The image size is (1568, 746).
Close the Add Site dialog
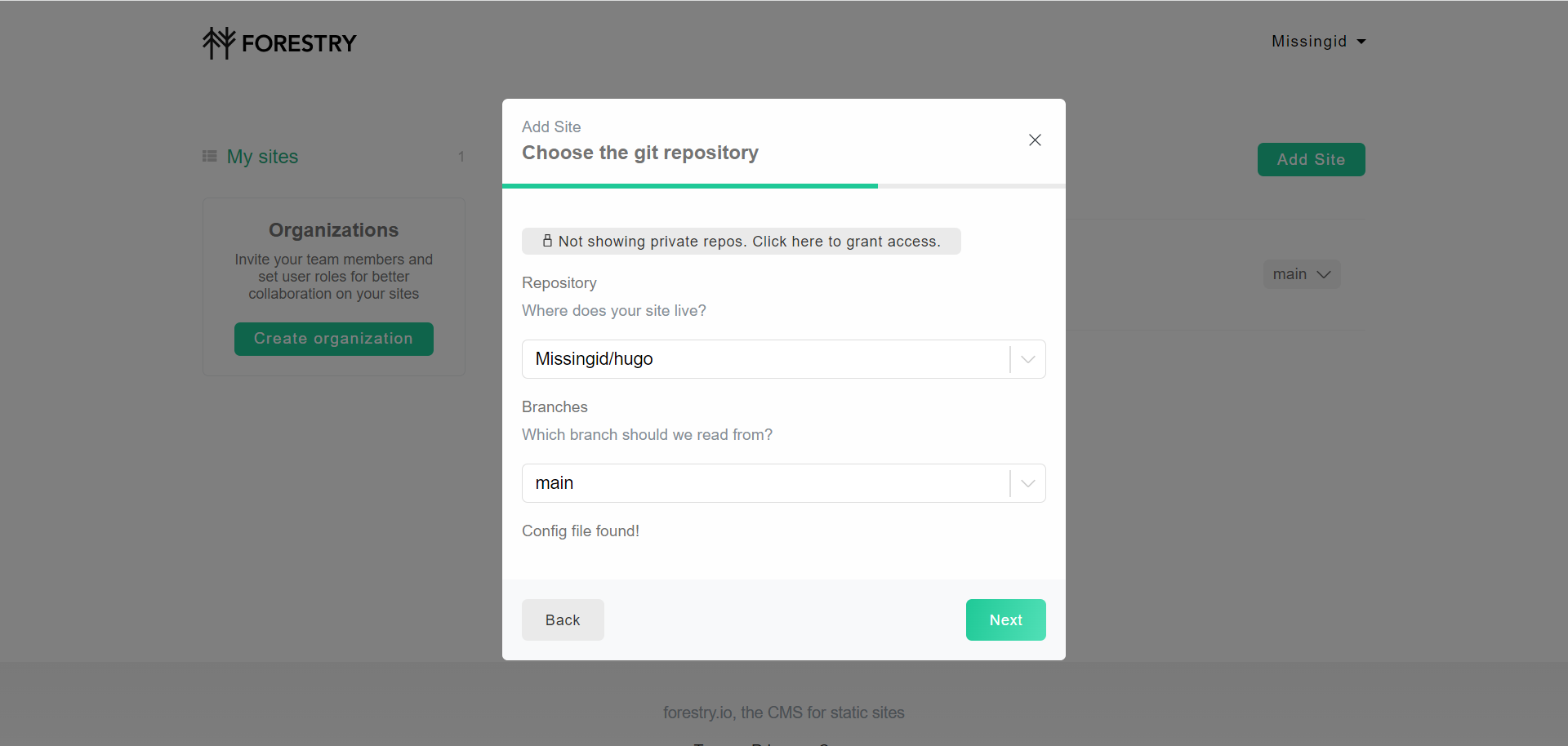coord(1035,140)
